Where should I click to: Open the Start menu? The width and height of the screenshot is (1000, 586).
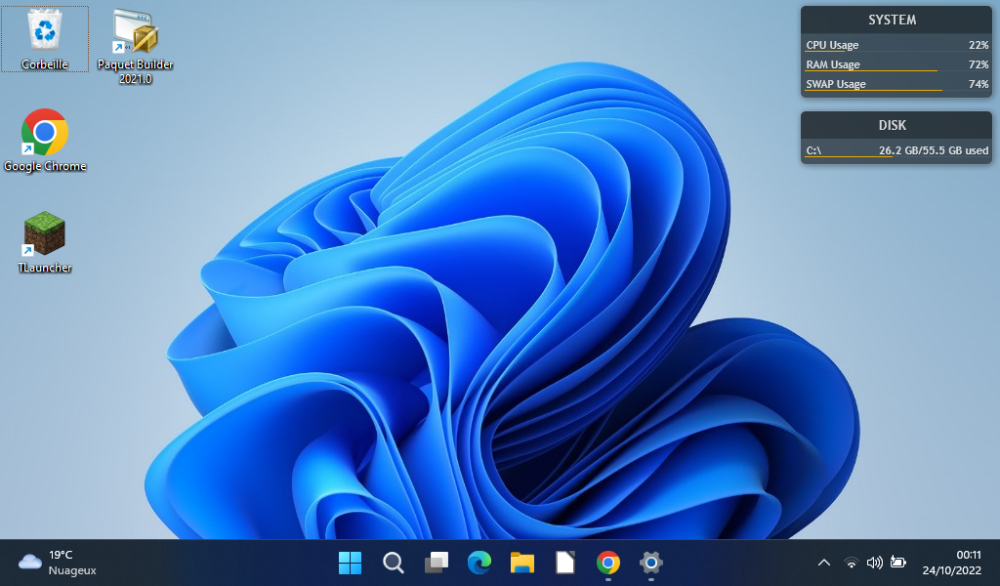(x=350, y=563)
